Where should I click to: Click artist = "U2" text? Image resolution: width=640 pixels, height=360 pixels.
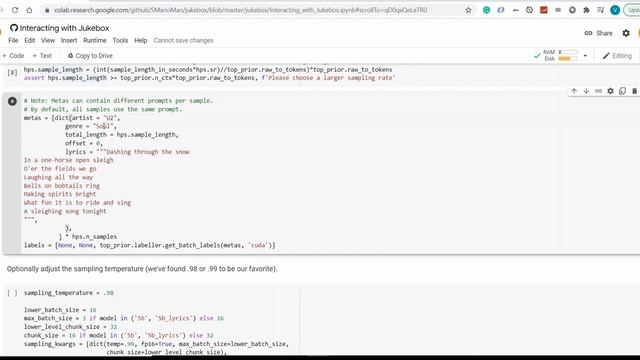click(x=95, y=118)
